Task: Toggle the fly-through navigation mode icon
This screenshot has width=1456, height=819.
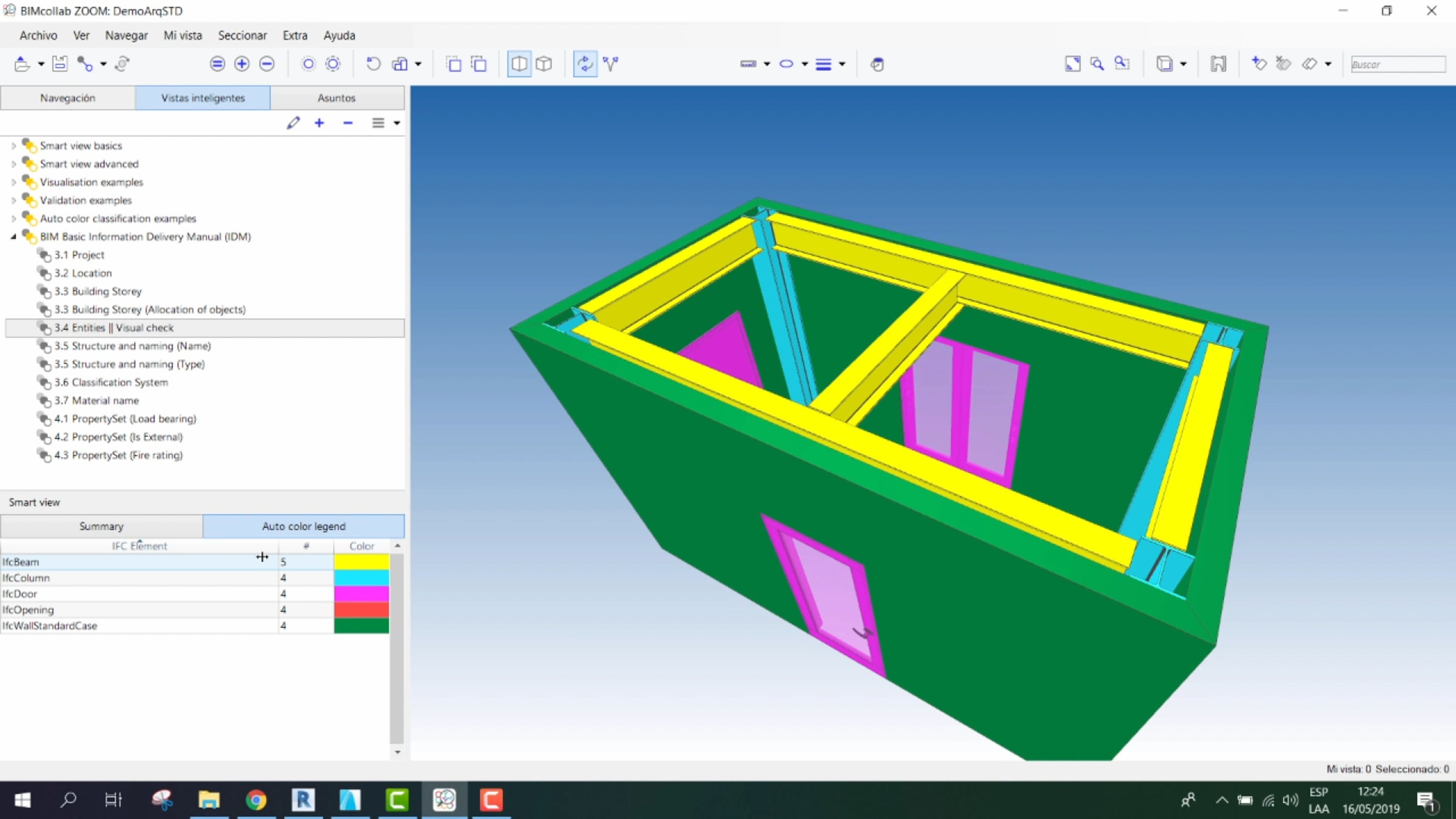Action: [x=611, y=64]
